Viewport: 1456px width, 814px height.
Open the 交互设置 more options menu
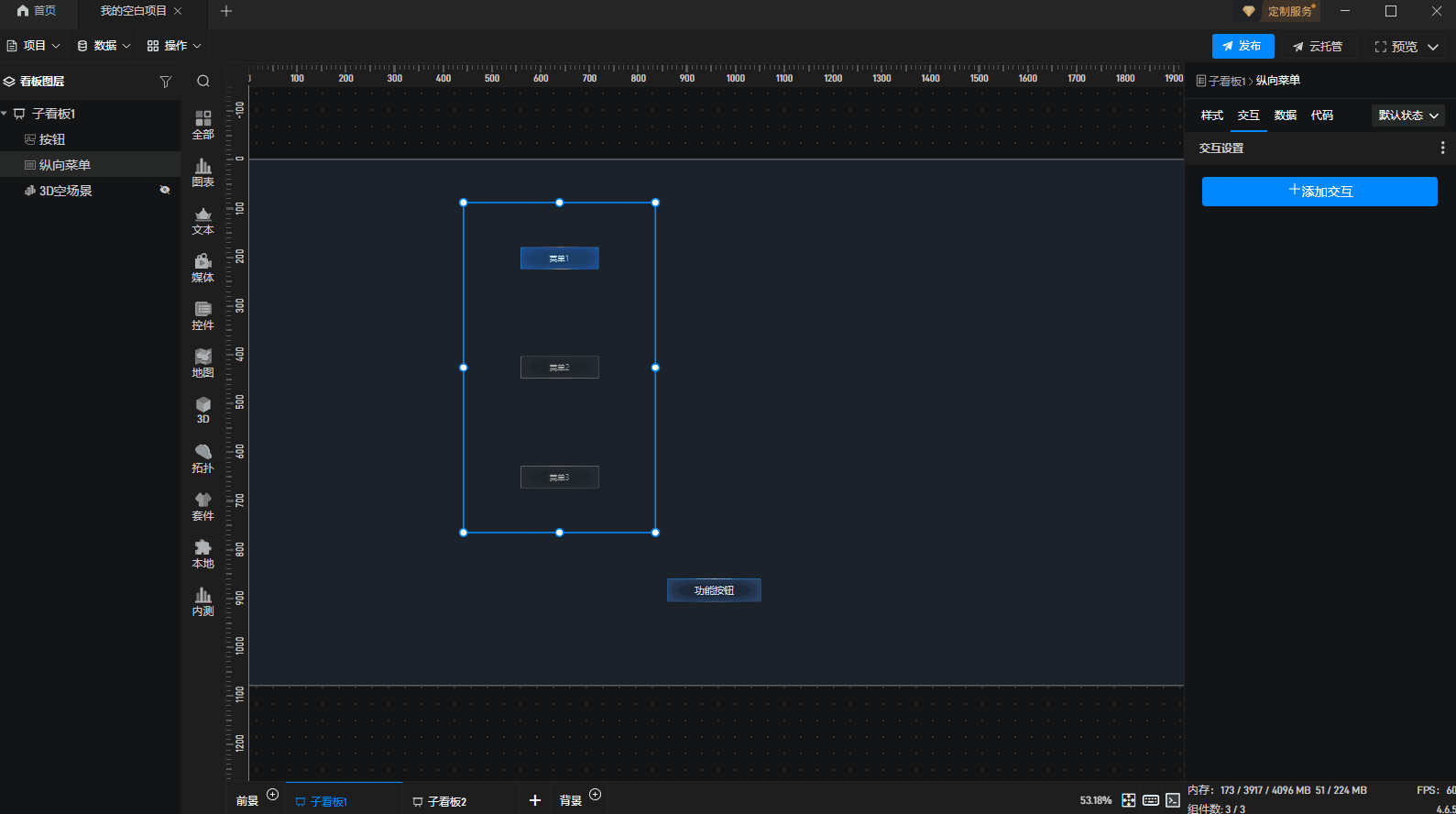click(x=1442, y=148)
